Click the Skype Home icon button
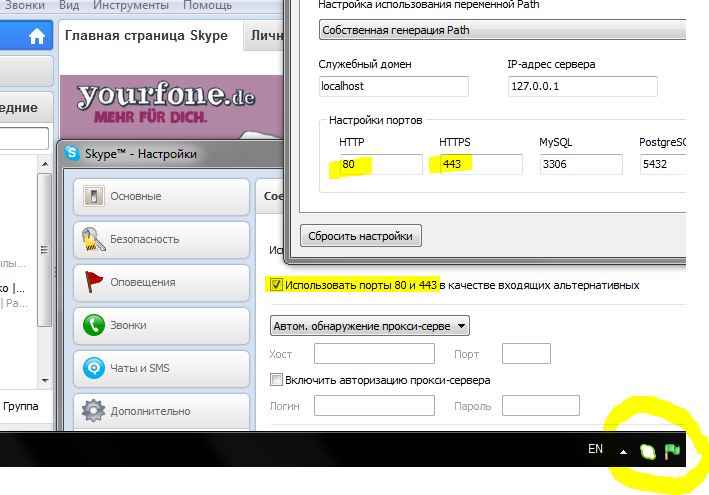 (37, 37)
